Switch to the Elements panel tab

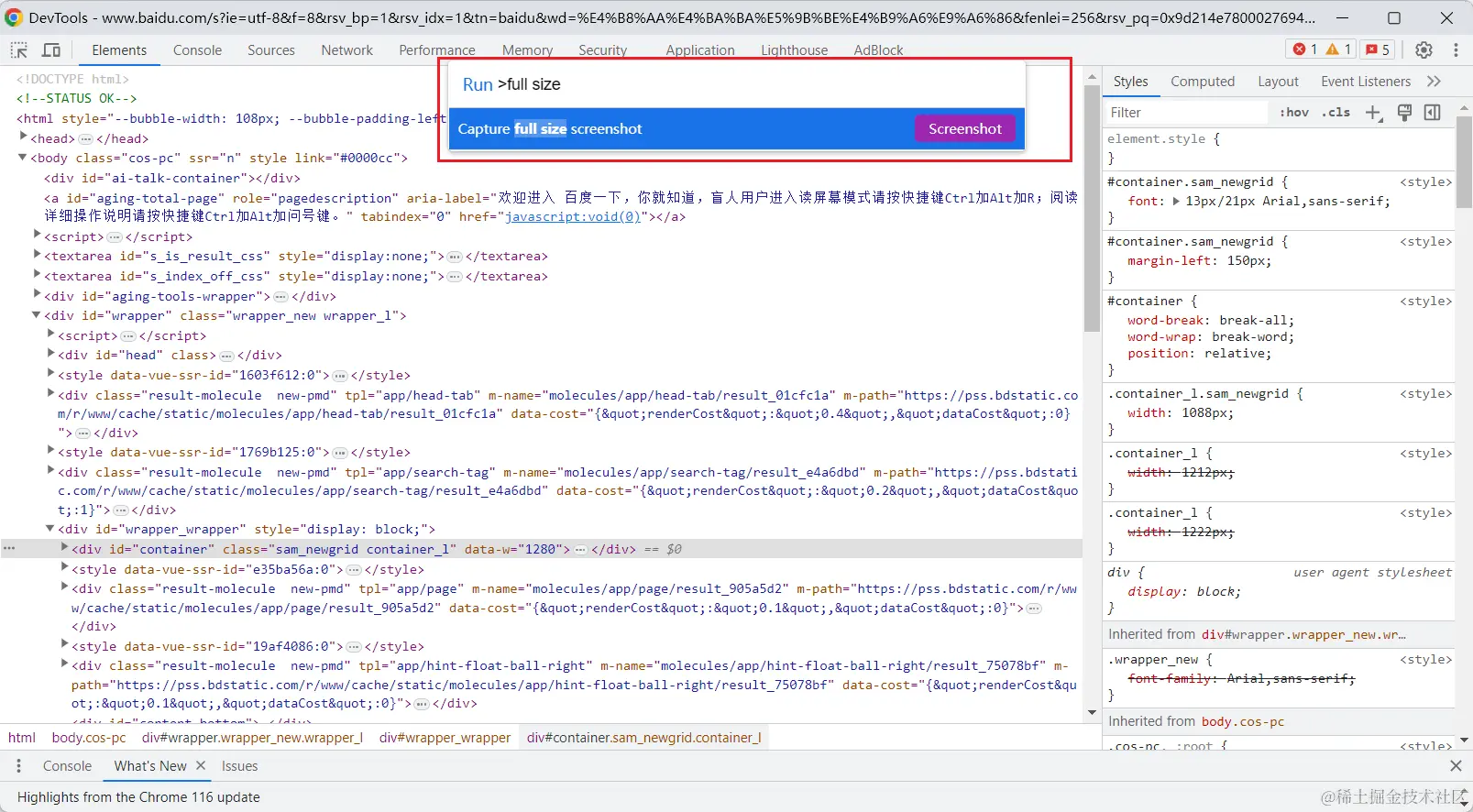(119, 50)
